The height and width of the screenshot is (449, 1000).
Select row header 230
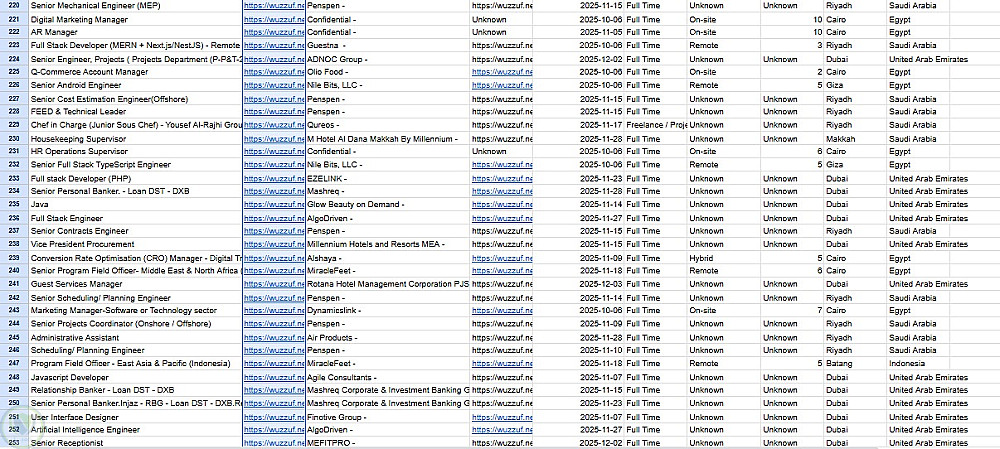pos(14,138)
